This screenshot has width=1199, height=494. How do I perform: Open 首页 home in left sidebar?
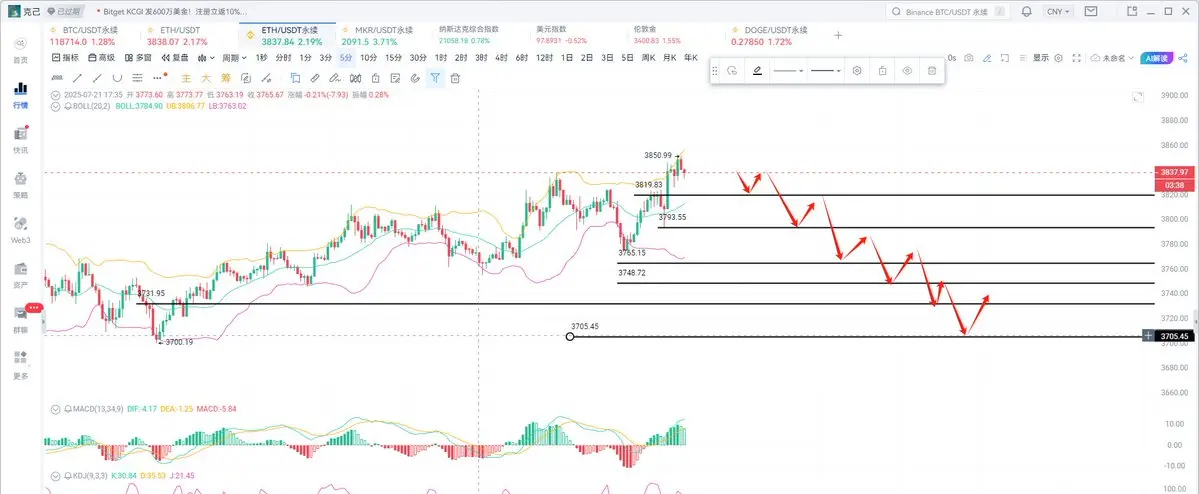tap(21, 50)
